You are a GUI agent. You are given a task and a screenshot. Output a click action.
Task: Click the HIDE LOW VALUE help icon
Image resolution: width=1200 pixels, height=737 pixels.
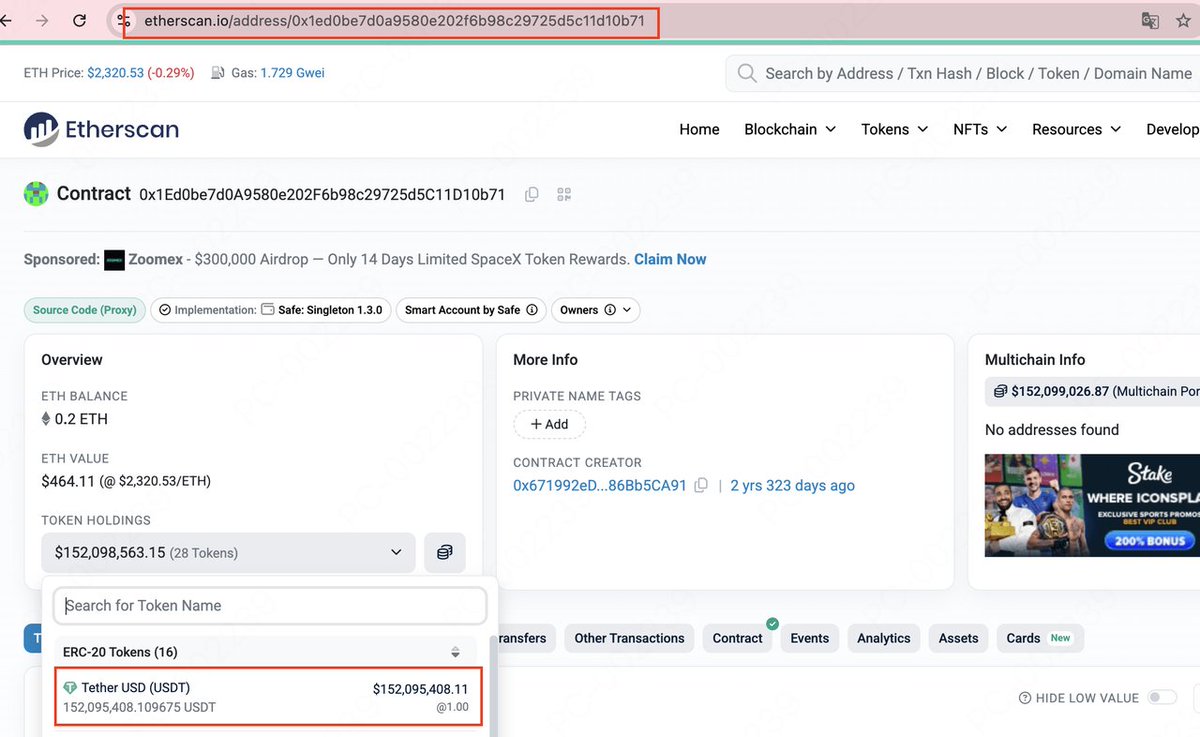[1024, 698]
